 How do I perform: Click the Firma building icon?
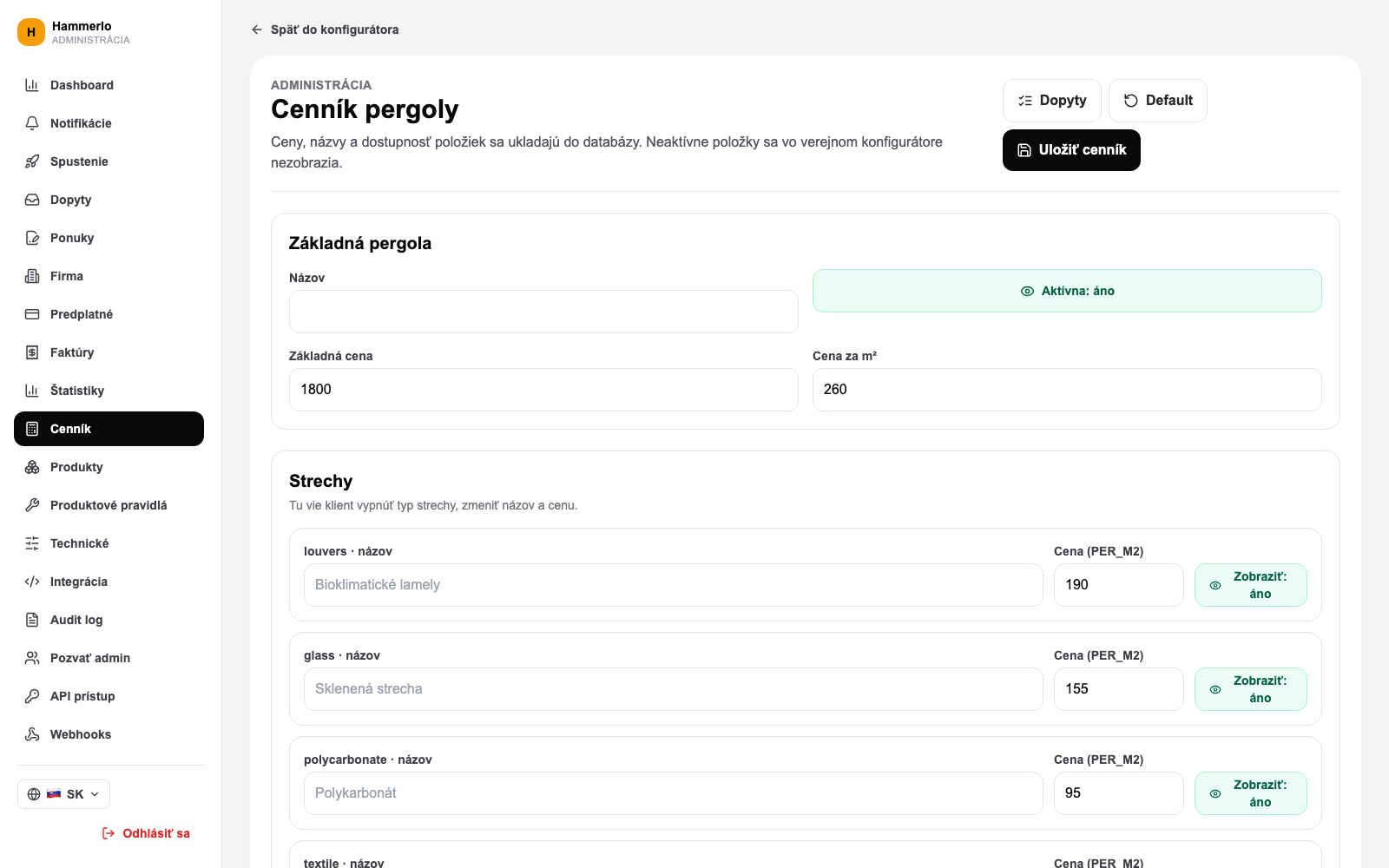pos(32,276)
